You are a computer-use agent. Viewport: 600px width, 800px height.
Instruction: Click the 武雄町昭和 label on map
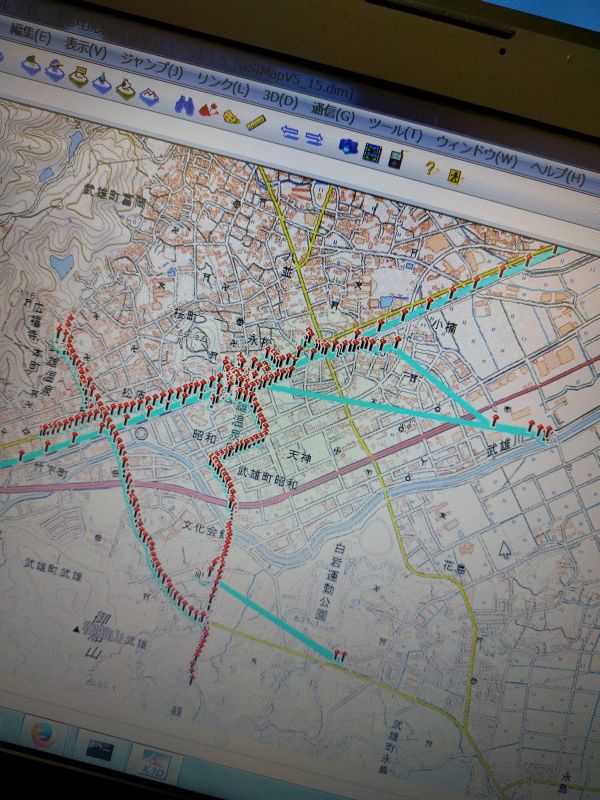pos(267,478)
